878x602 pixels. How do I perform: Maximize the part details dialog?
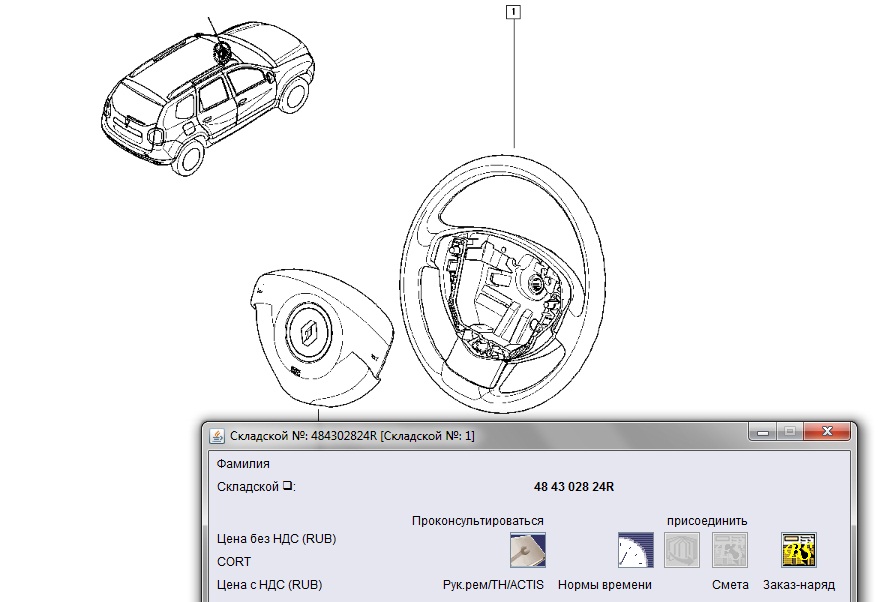pos(790,433)
